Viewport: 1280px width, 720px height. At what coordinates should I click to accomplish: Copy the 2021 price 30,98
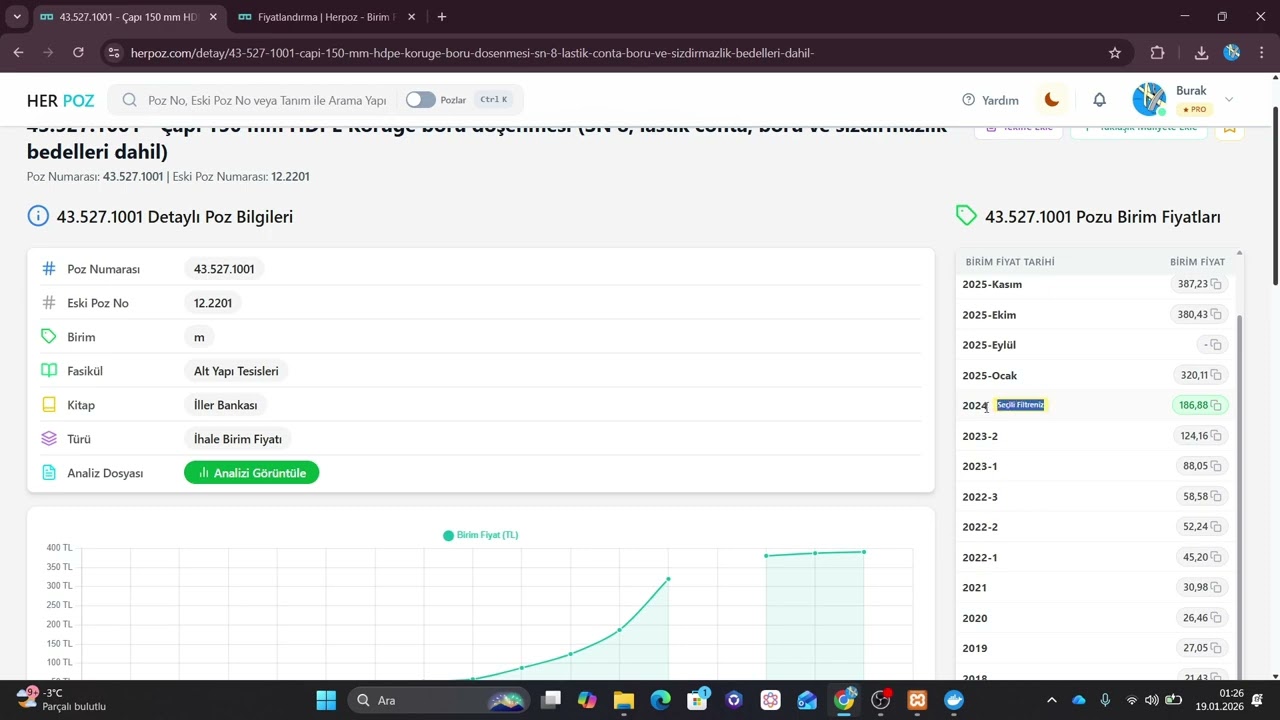(x=1216, y=587)
